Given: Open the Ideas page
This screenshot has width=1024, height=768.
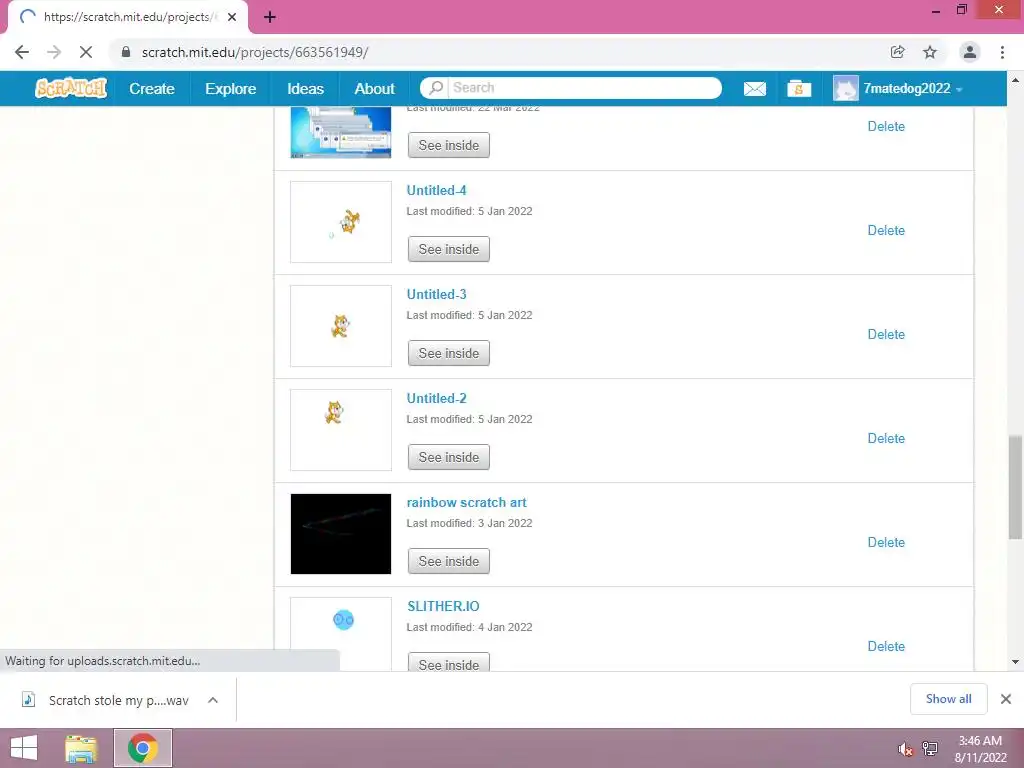Looking at the screenshot, I should click(305, 88).
